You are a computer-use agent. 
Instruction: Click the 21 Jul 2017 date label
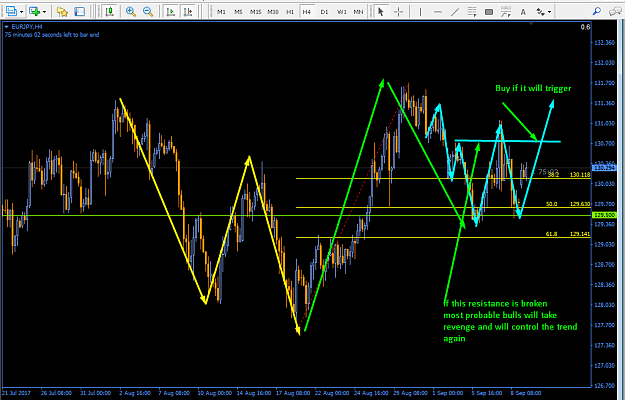pos(16,393)
